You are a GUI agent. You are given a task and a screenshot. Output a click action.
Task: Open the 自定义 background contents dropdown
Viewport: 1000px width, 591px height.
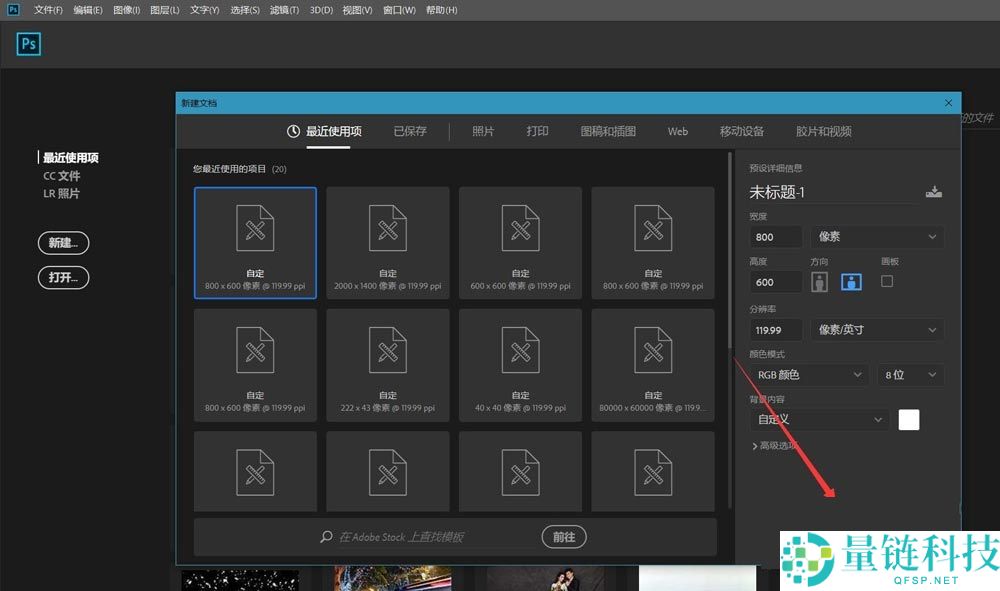(819, 419)
